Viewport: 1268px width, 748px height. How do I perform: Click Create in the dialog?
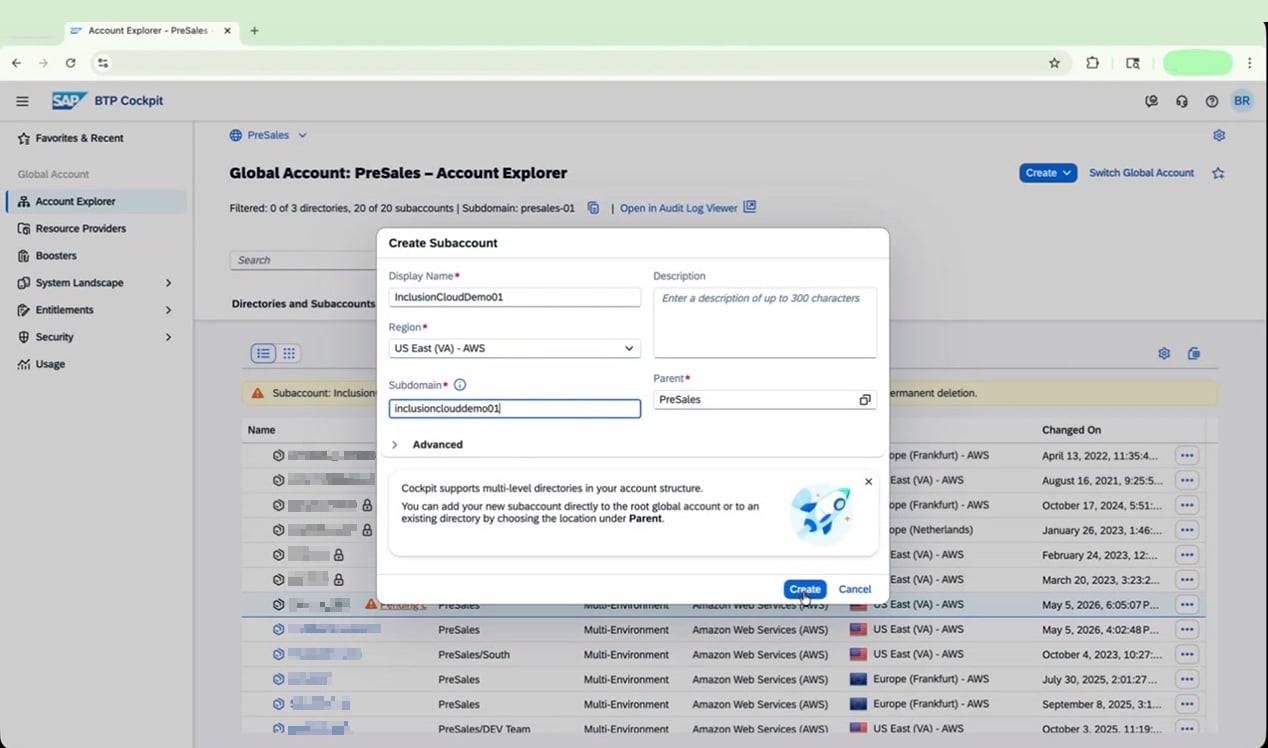(x=805, y=589)
